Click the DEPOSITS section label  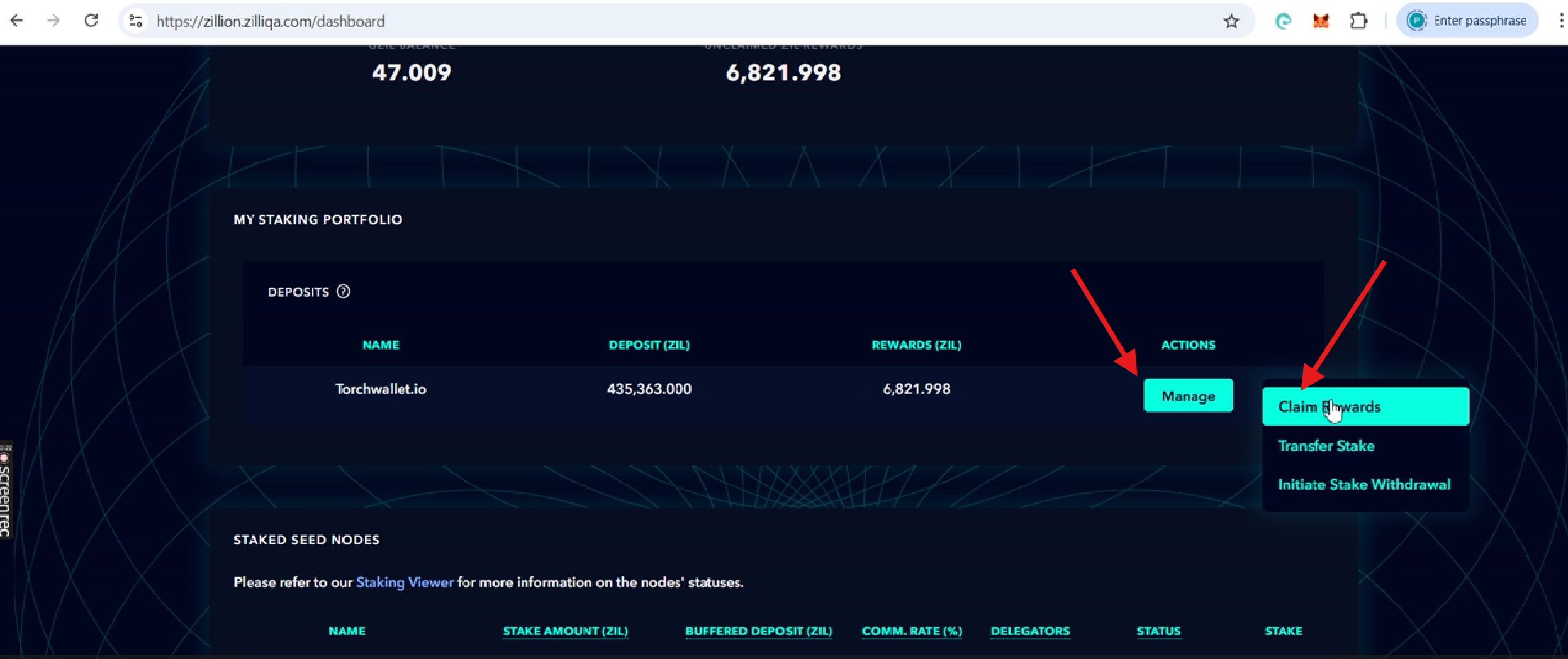pos(298,292)
